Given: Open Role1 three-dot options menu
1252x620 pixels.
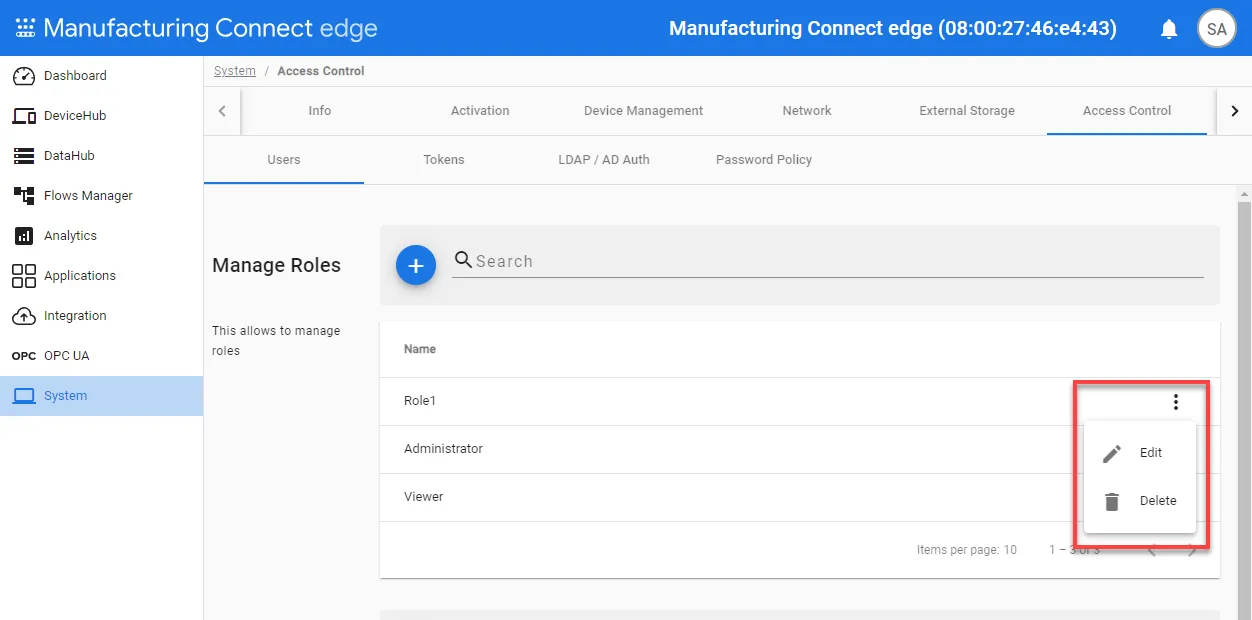Looking at the screenshot, I should 1176,402.
